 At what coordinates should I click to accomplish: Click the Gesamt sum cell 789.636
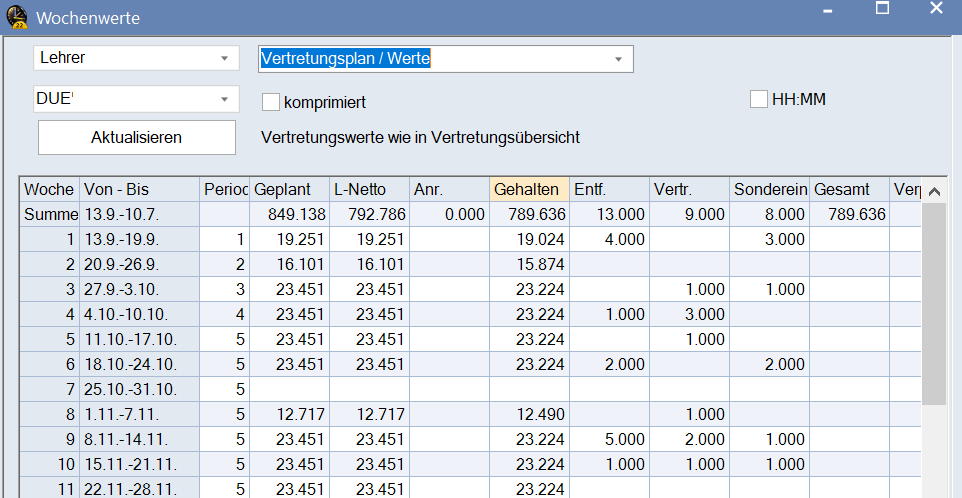(x=849, y=214)
